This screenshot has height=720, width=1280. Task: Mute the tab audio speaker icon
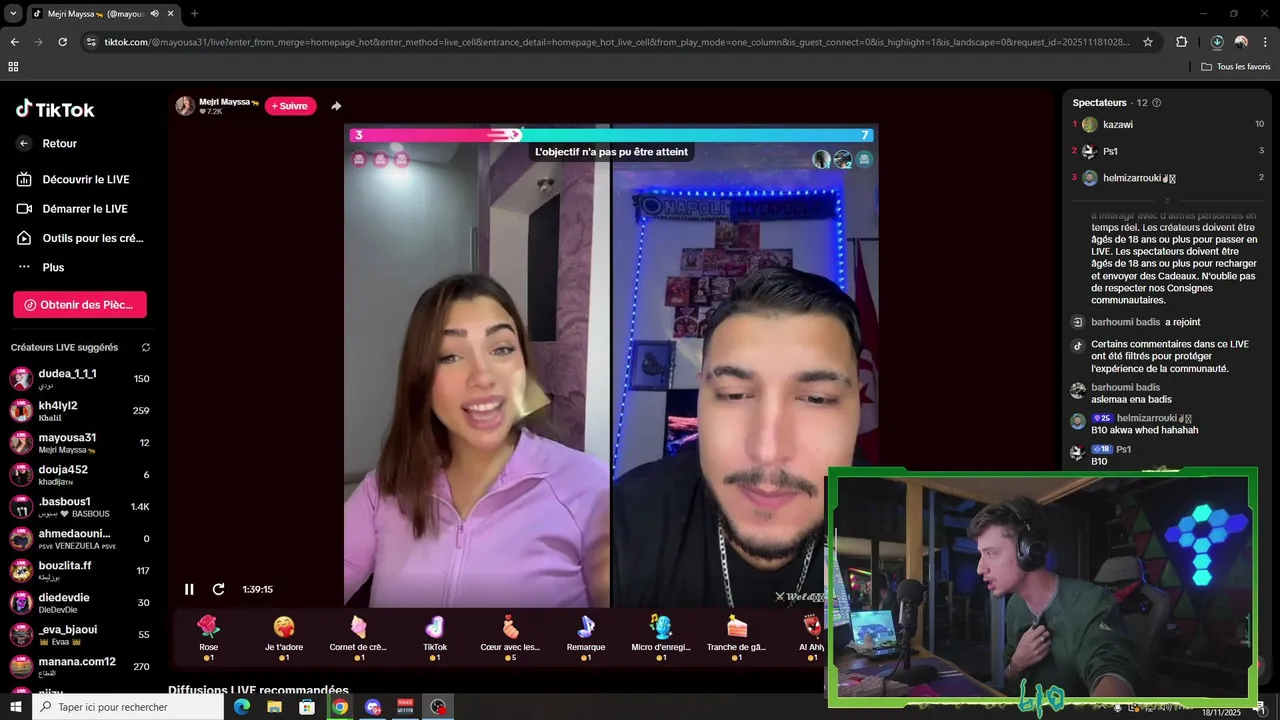154,14
